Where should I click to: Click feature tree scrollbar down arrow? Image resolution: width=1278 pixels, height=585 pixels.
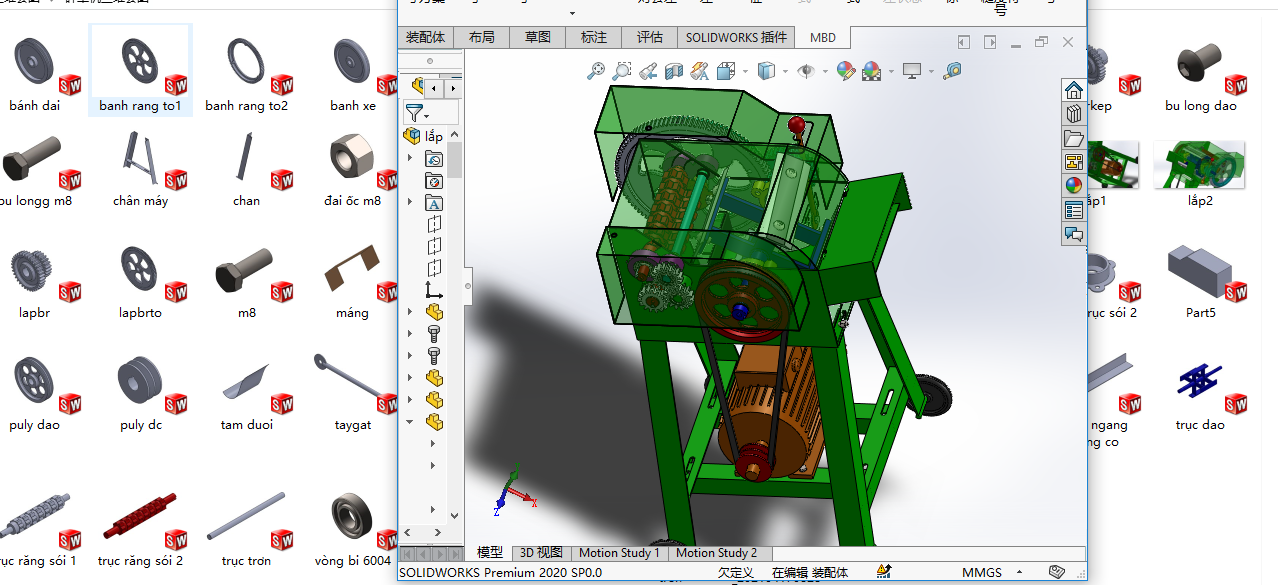pos(455,514)
